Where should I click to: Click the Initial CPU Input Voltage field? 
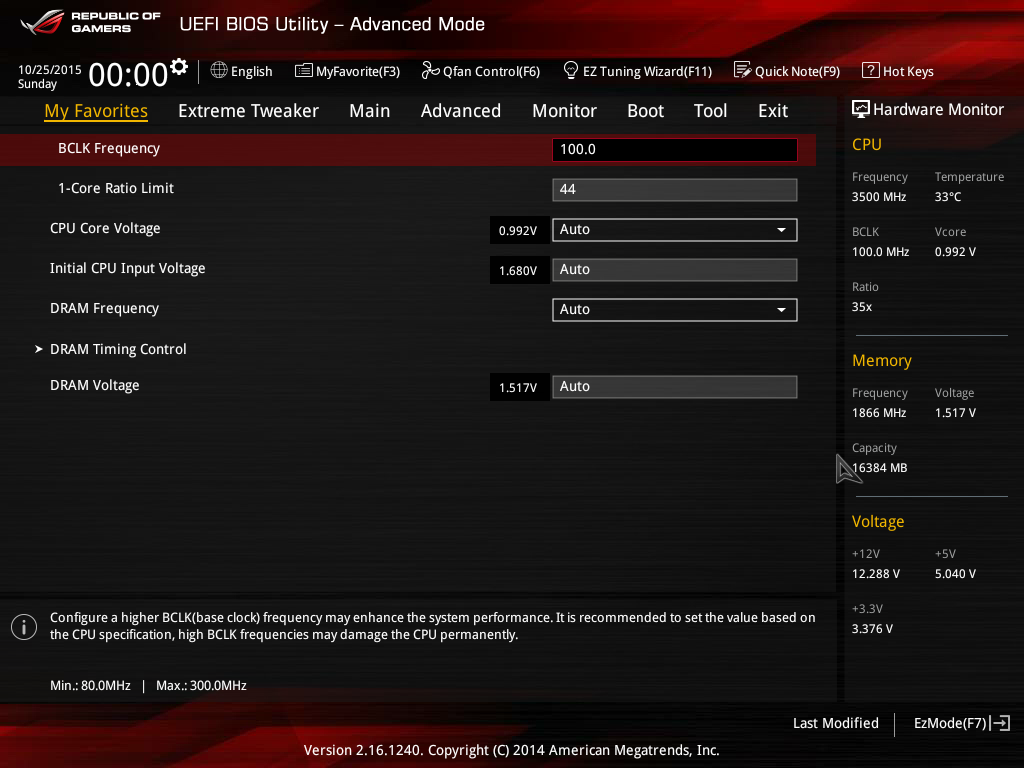coord(675,270)
